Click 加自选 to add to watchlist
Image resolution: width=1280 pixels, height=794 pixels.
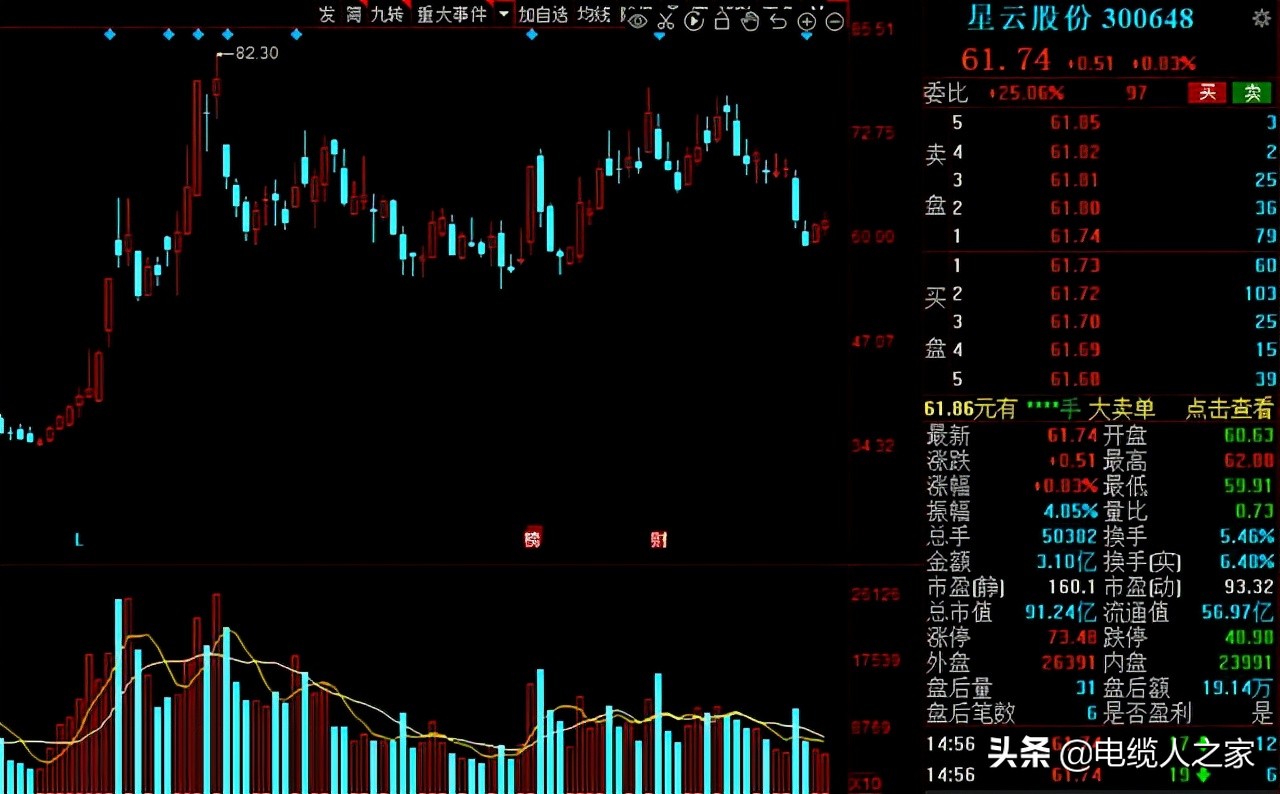click(543, 14)
